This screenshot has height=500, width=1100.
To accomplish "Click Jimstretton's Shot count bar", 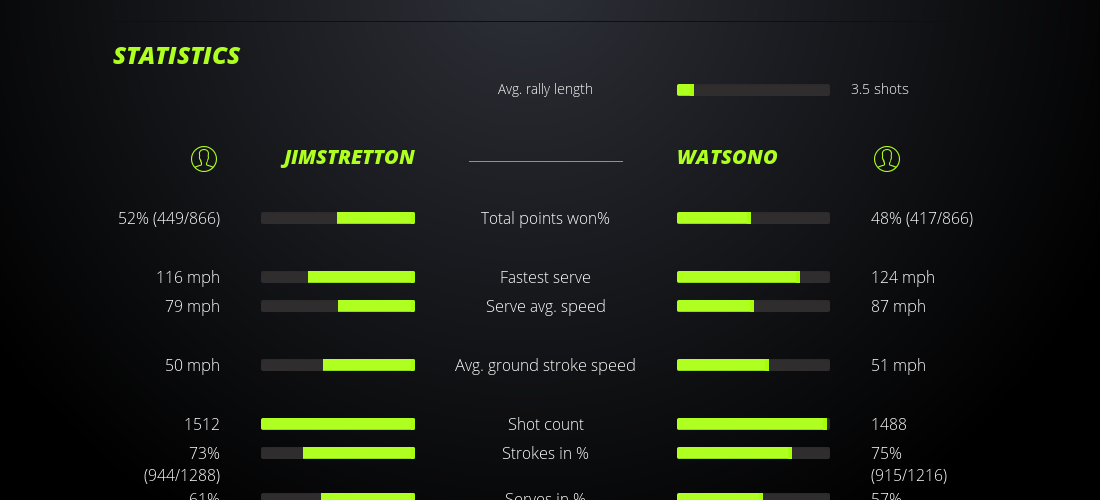I will click(x=338, y=424).
